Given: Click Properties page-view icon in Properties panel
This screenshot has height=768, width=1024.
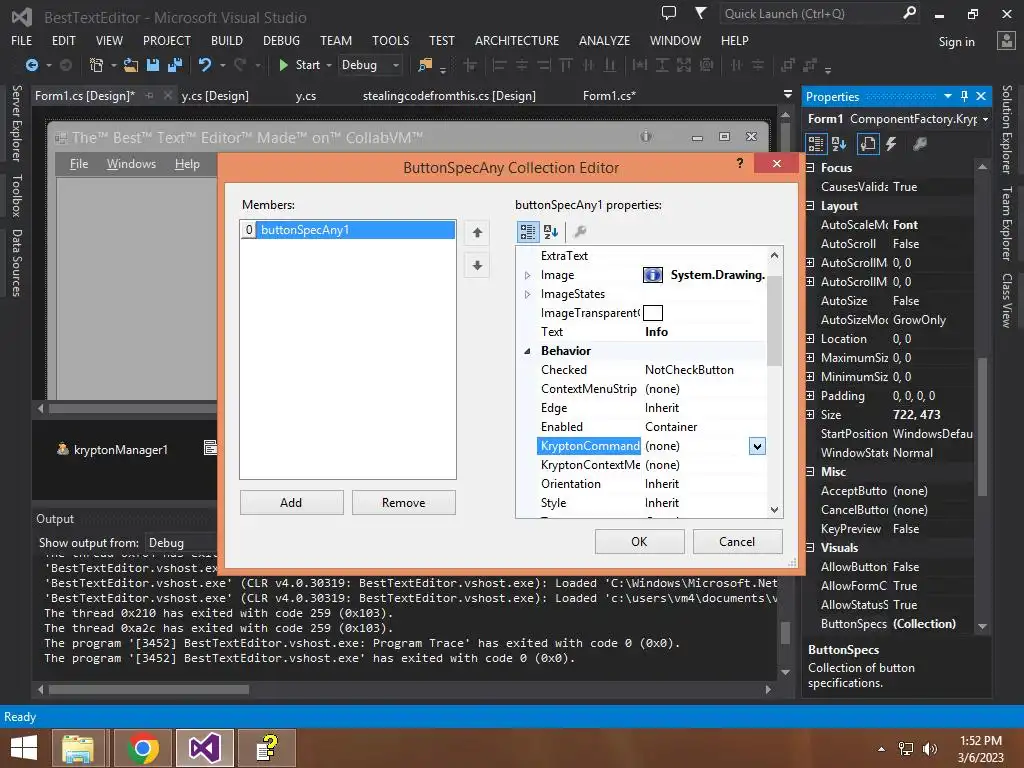Looking at the screenshot, I should 868,144.
